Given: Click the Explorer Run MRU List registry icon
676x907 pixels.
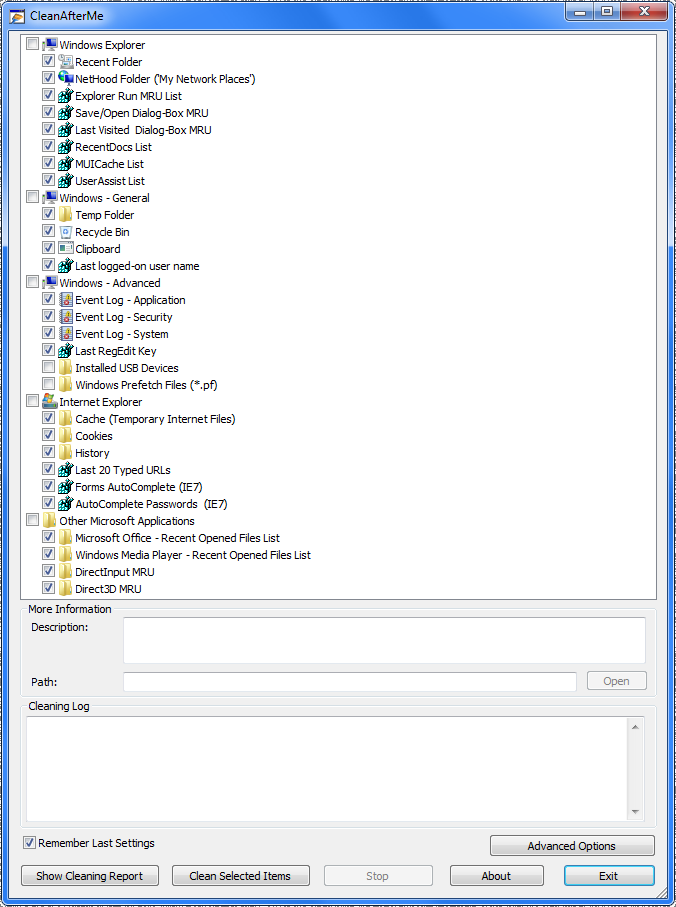Looking at the screenshot, I should click(x=65, y=95).
